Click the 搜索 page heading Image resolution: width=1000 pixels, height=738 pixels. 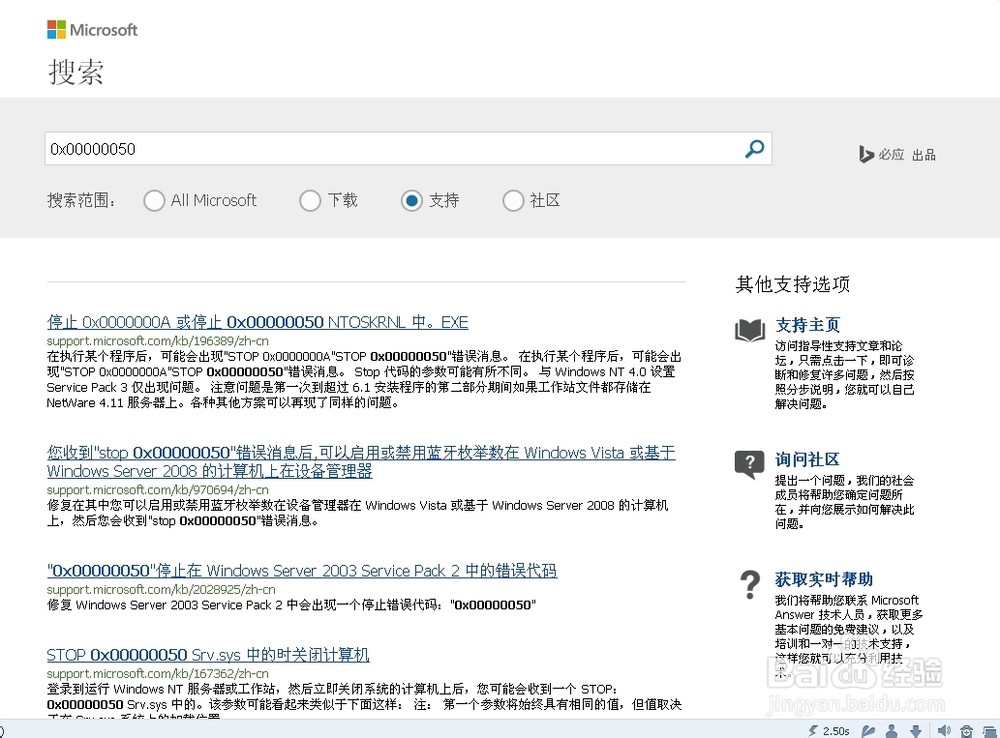pos(76,71)
